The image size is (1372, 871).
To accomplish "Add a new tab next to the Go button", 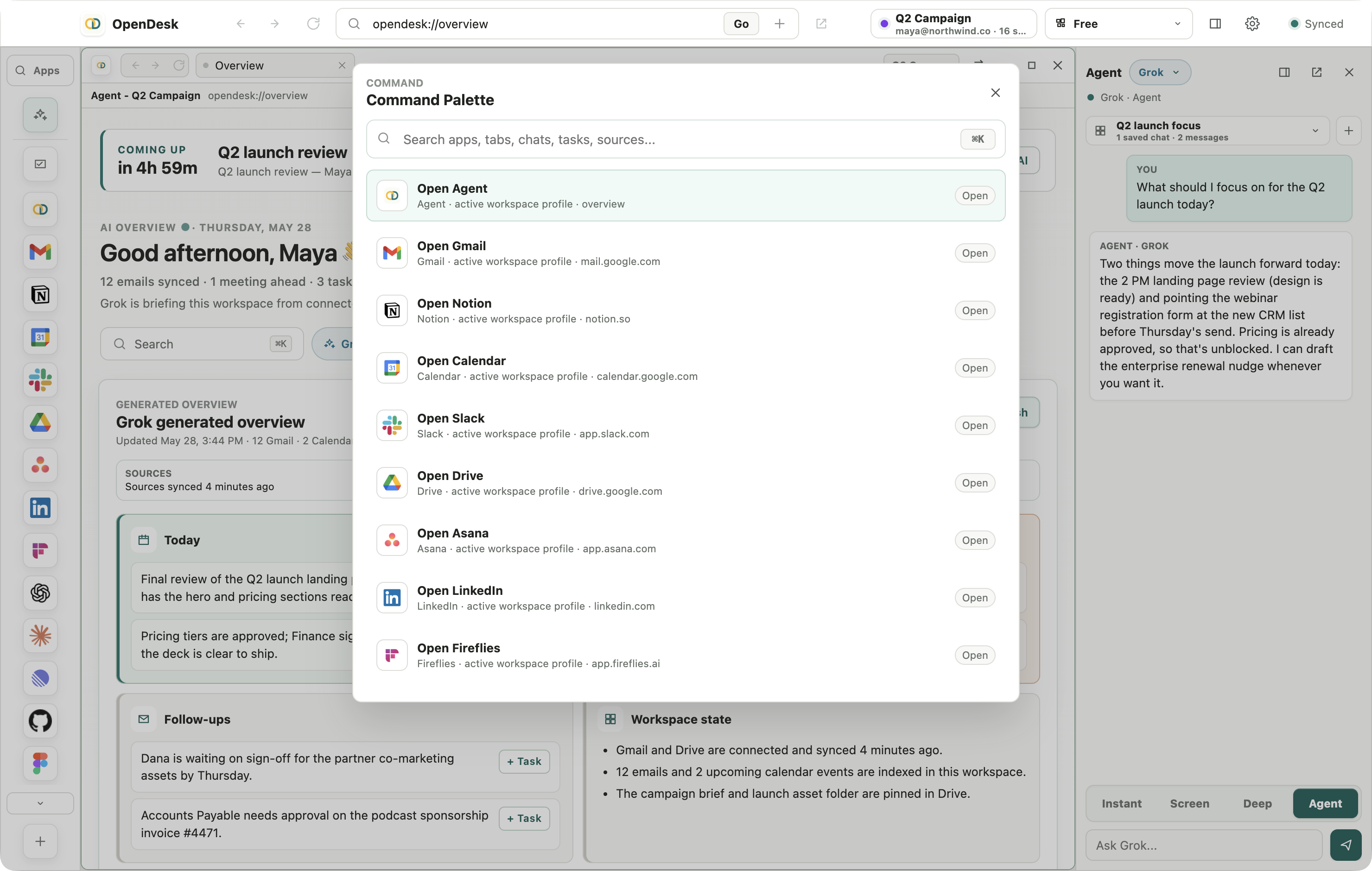I will pyautogui.click(x=780, y=23).
